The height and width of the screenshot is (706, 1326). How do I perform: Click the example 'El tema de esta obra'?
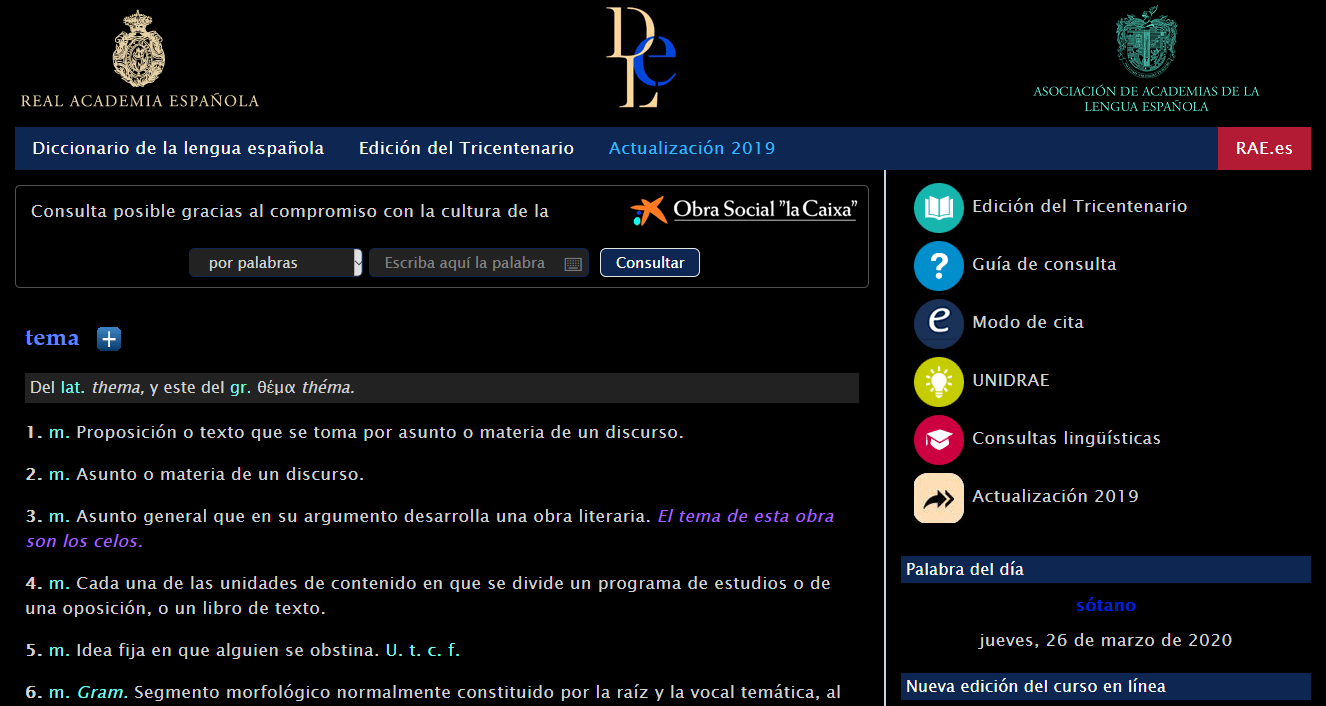(746, 517)
